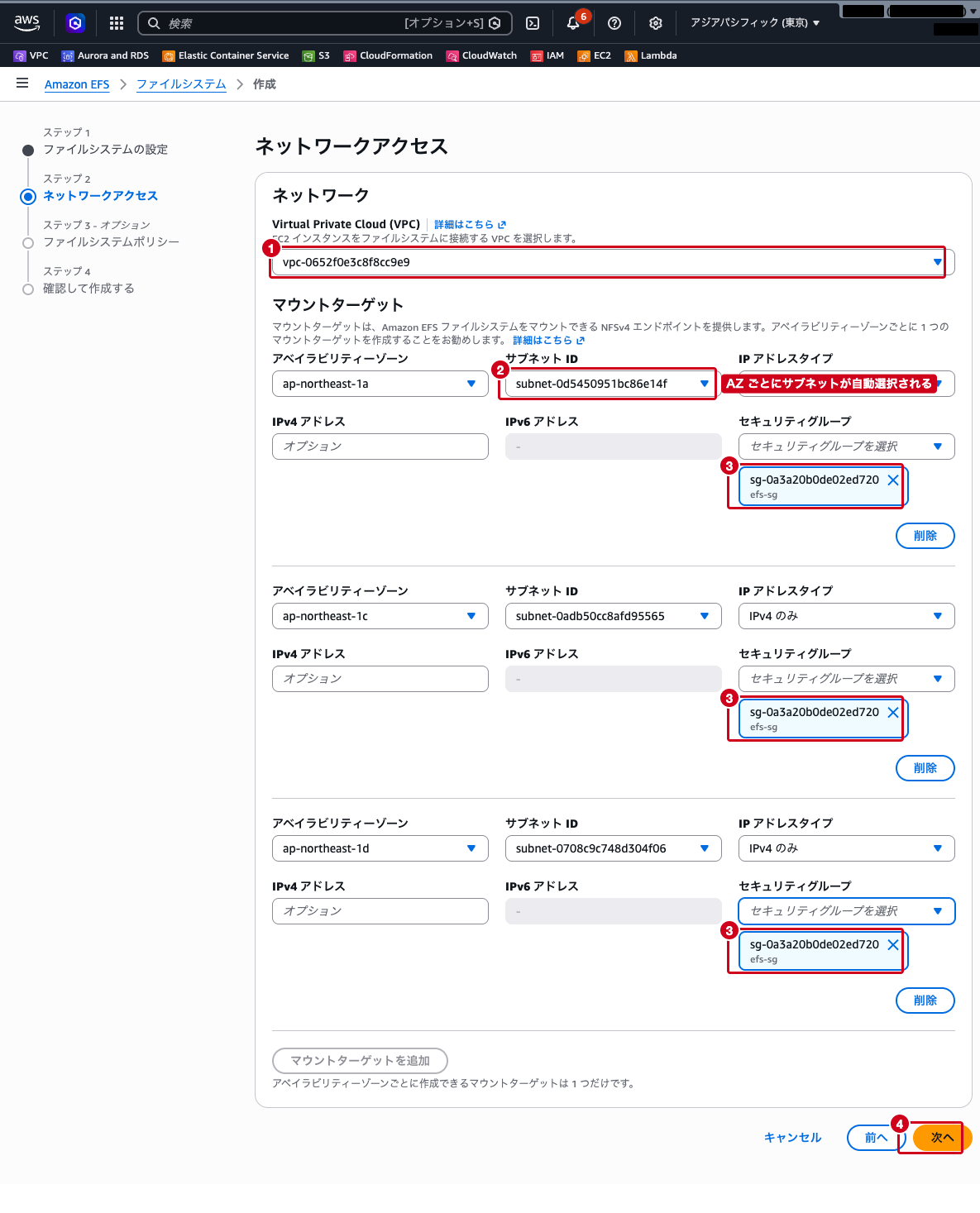Click IPv4 address field for ap-northeast-1a
This screenshot has width=980, height=1213.
[380, 447]
